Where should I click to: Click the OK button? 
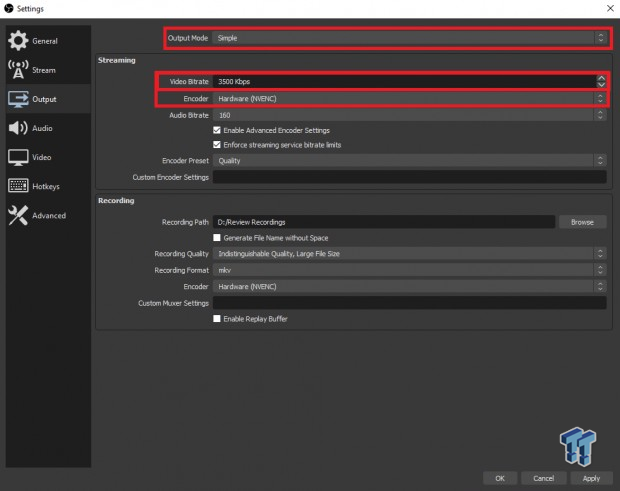coord(500,478)
